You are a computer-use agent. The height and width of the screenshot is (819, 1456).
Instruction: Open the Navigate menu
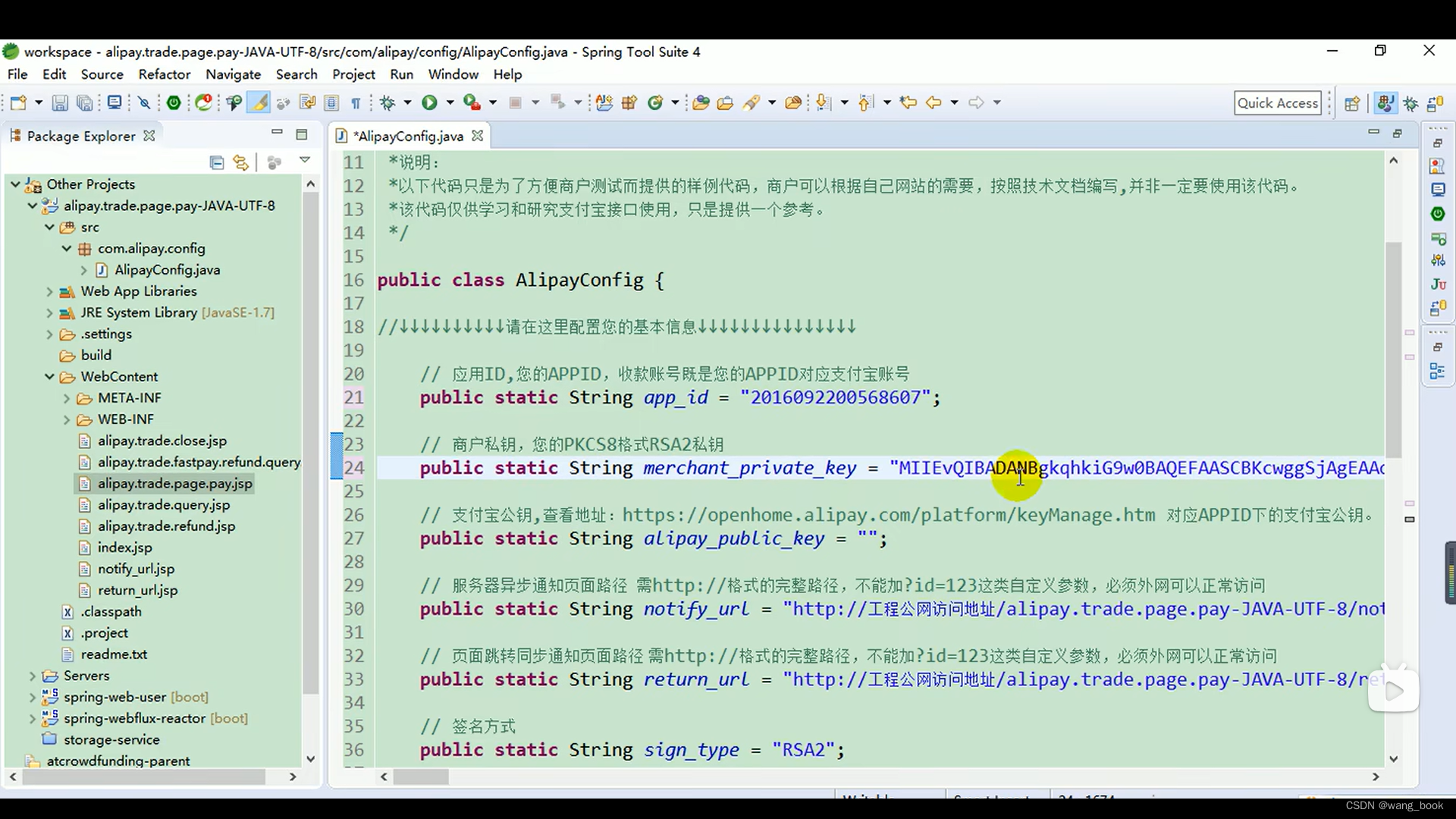234,74
